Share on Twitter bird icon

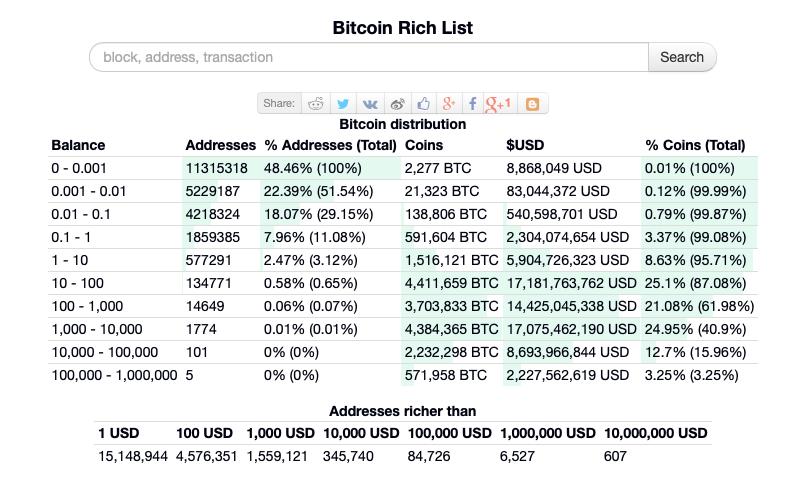[343, 104]
